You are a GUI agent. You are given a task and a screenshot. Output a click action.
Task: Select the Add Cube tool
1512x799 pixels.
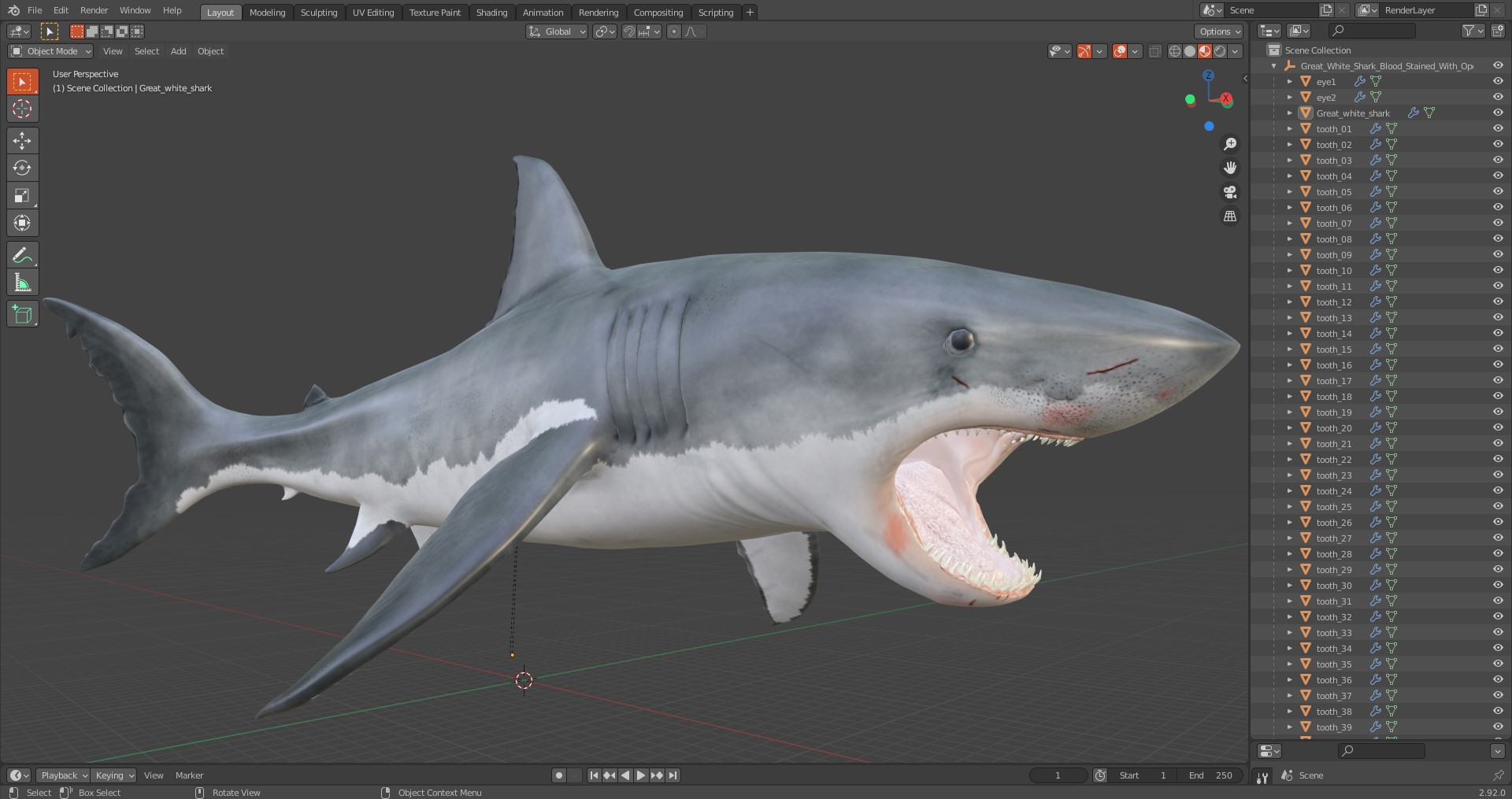(x=22, y=314)
